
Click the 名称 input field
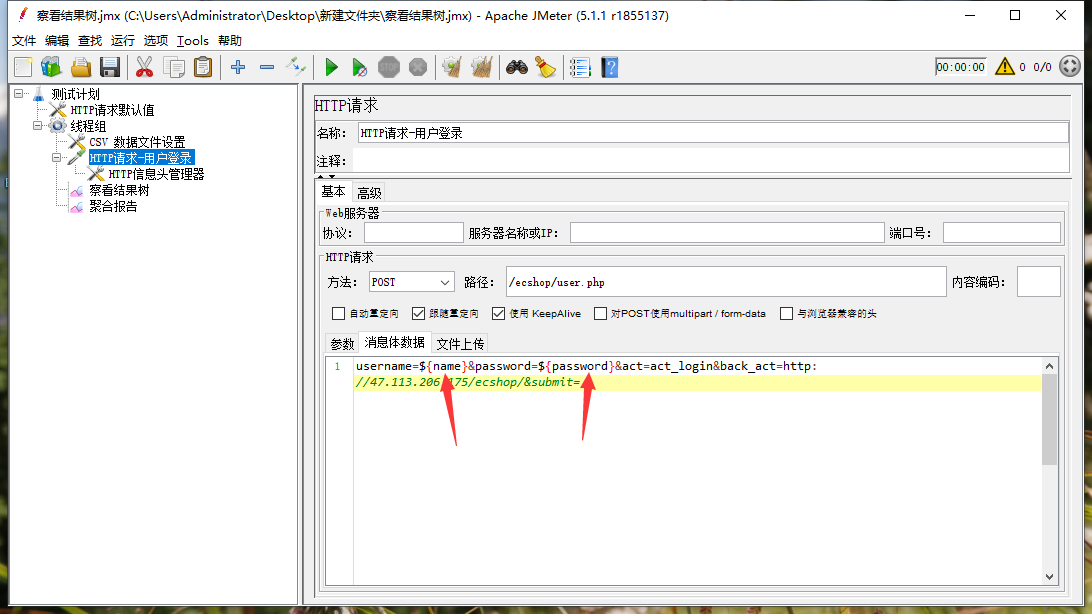click(713, 133)
